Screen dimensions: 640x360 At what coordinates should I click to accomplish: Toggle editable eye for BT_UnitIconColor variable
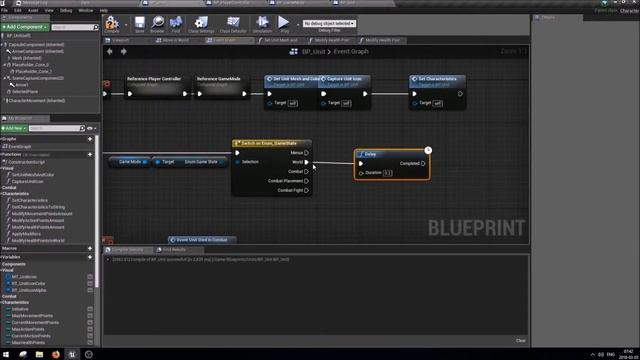point(90,283)
